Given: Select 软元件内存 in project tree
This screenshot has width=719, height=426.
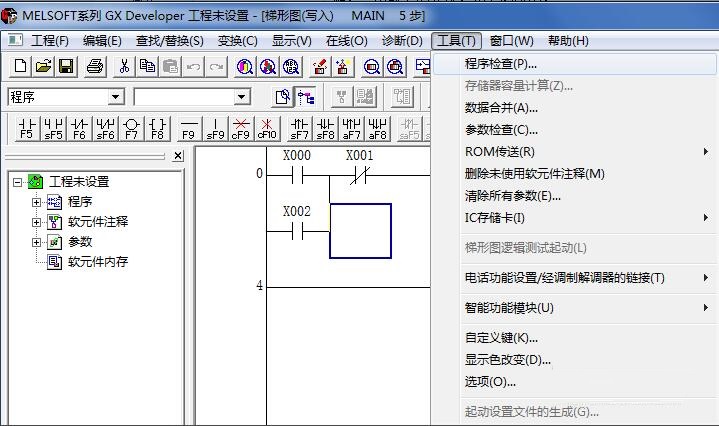Looking at the screenshot, I should click(98, 262).
